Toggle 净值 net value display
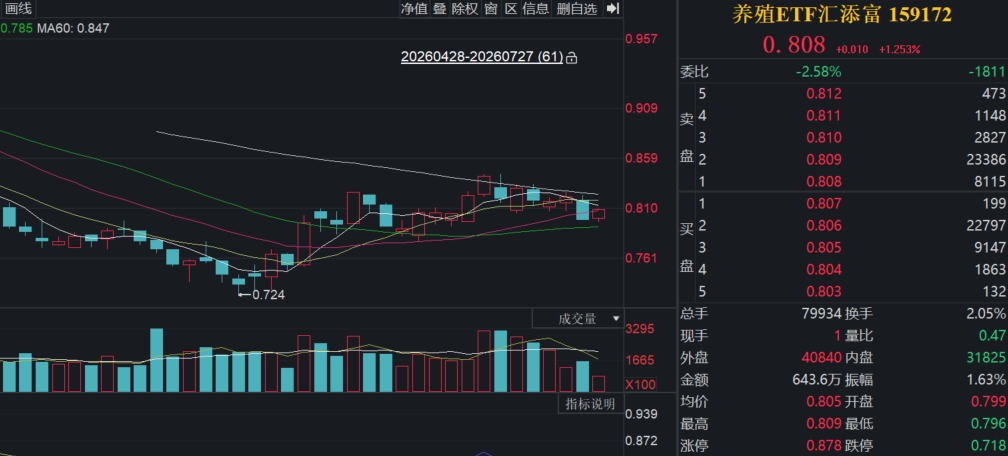Screen dimensions: 1008x456 (x=414, y=8)
